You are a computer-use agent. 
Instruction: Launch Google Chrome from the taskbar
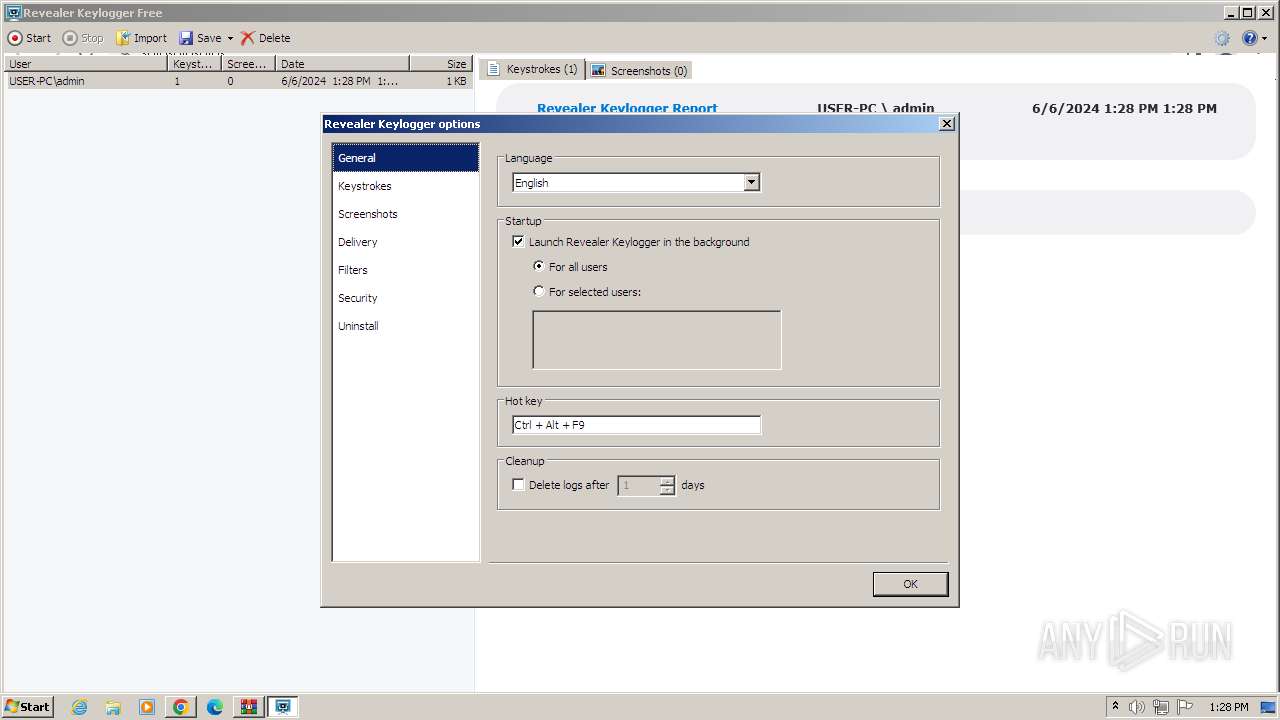tap(181, 707)
